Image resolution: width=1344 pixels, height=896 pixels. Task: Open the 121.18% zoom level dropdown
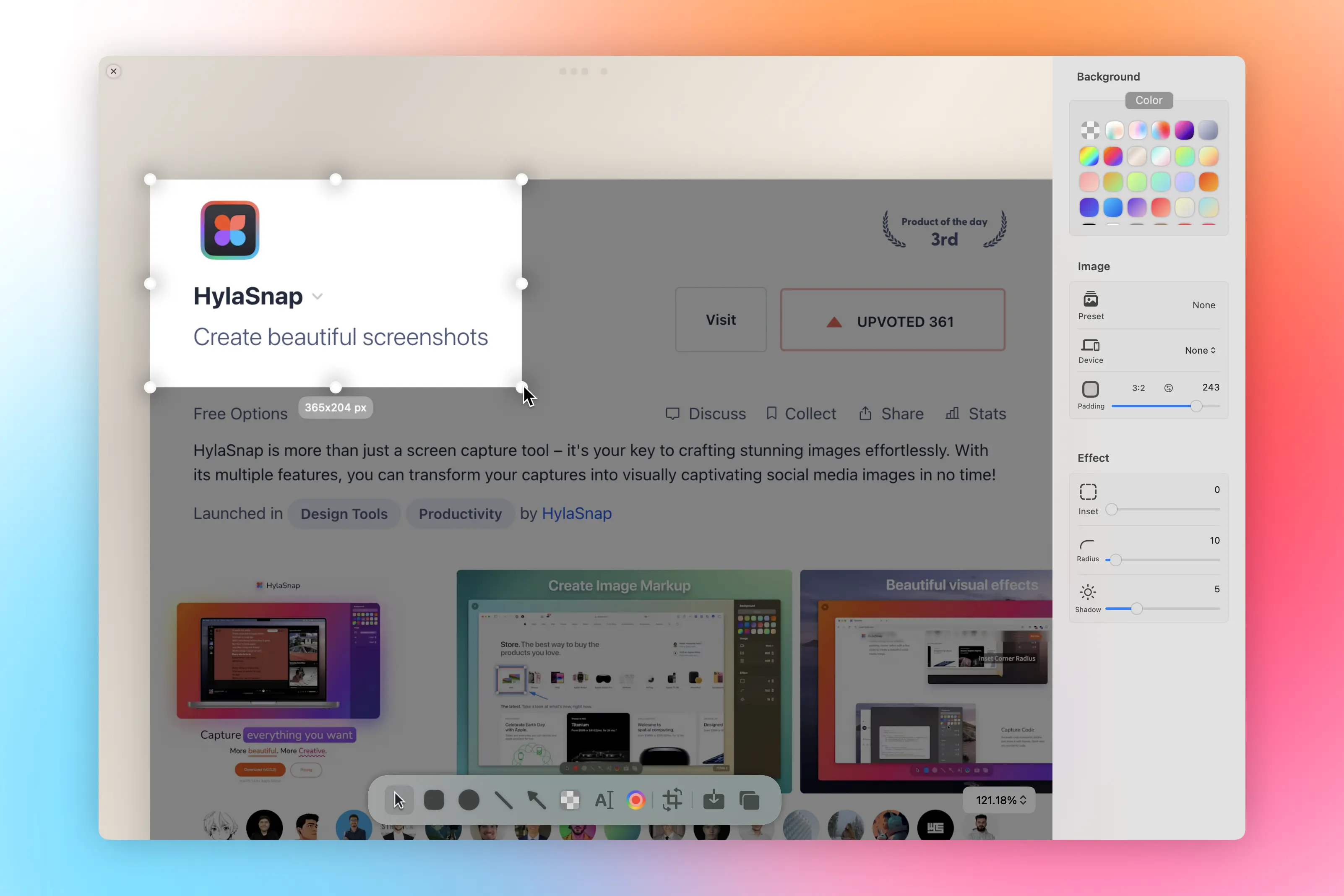pyautogui.click(x=1000, y=800)
